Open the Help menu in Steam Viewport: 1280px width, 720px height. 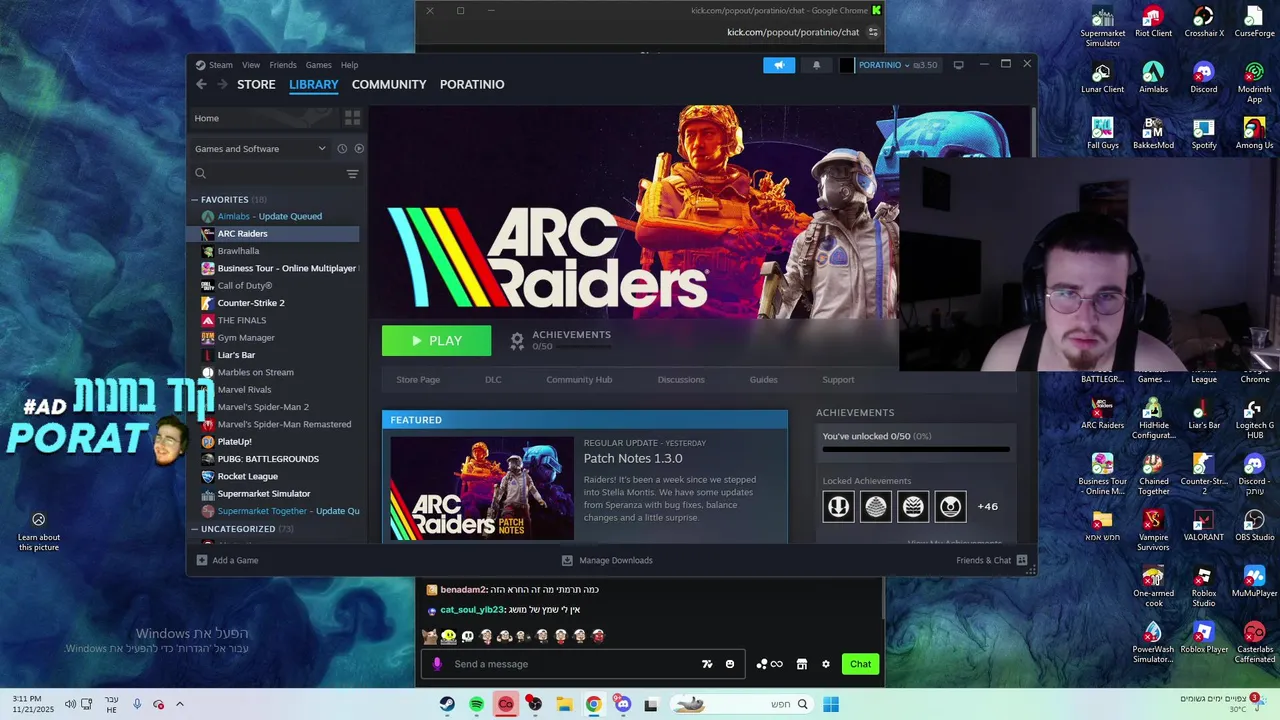349,65
